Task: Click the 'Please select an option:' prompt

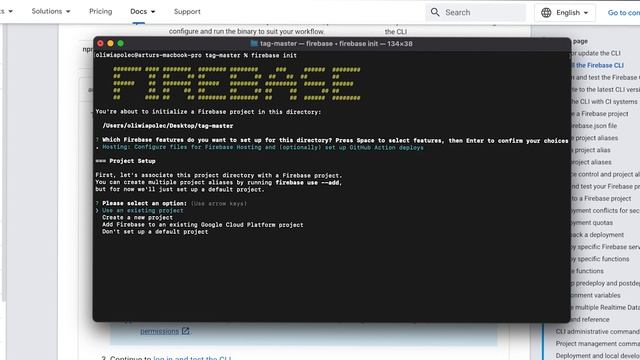Action: pos(144,203)
